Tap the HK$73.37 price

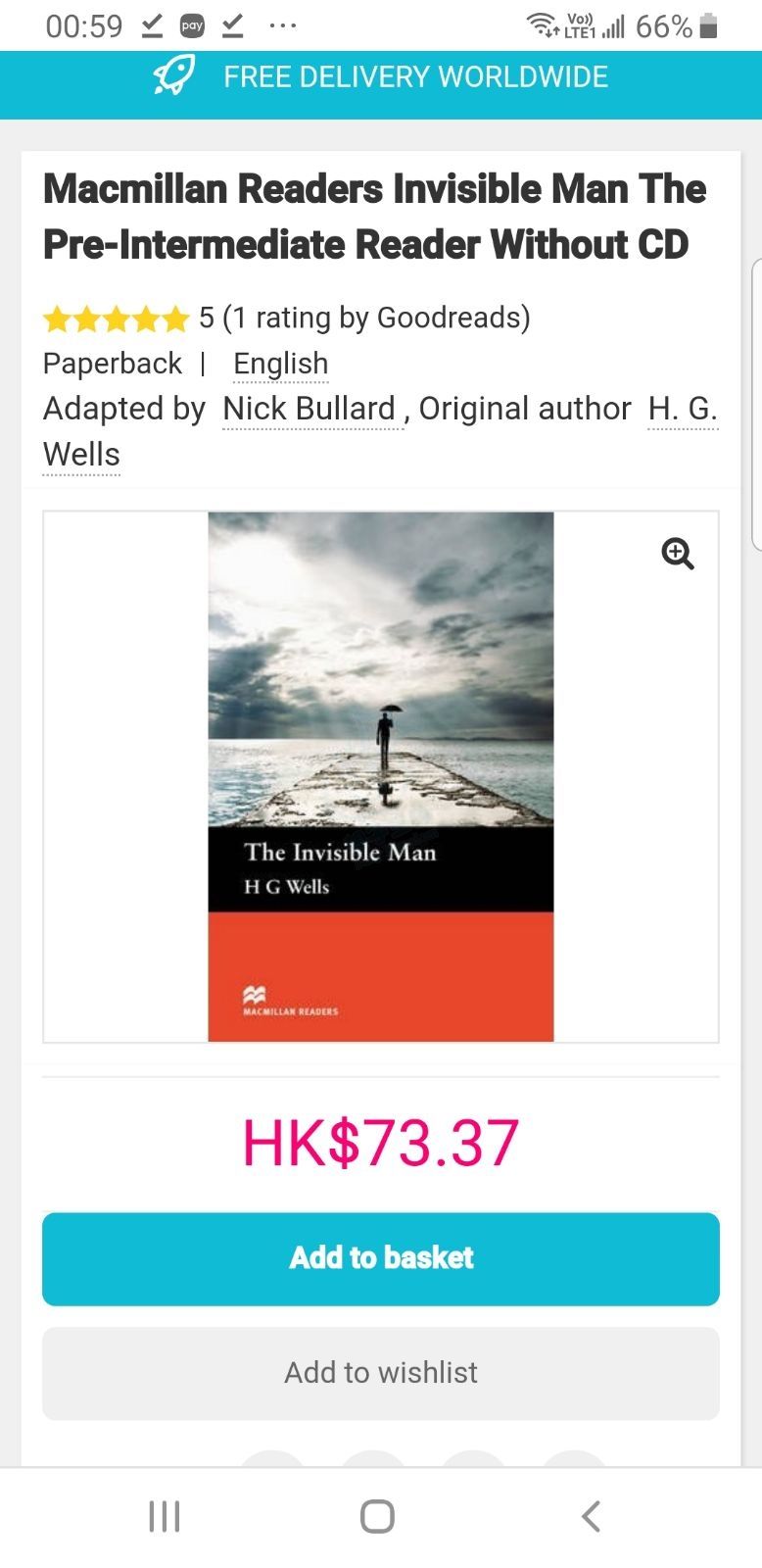pos(381,1143)
